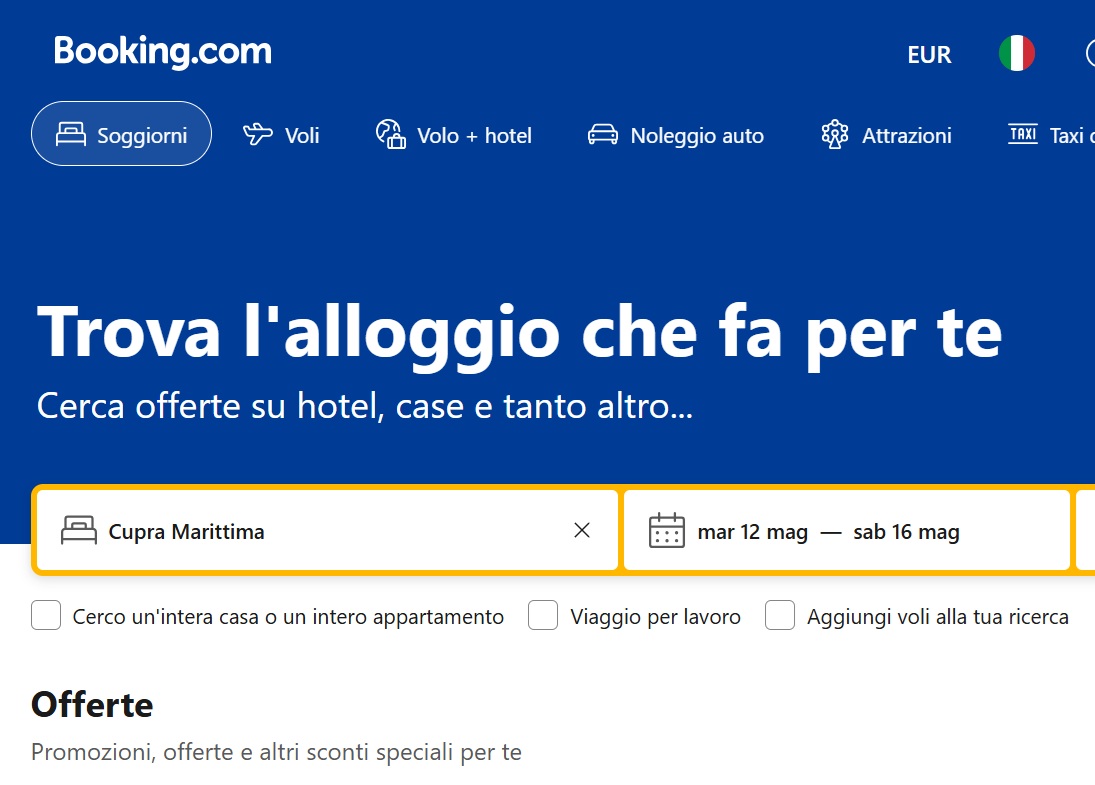Clear the Cupra Marittima destination text
Image resolution: width=1095 pixels, height=785 pixels.
click(582, 531)
